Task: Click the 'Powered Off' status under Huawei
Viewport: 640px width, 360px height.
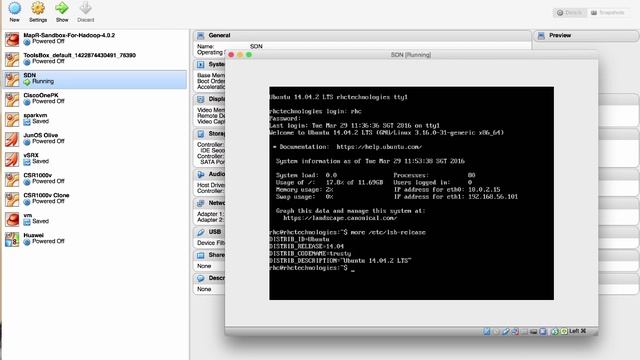Action: point(48,241)
